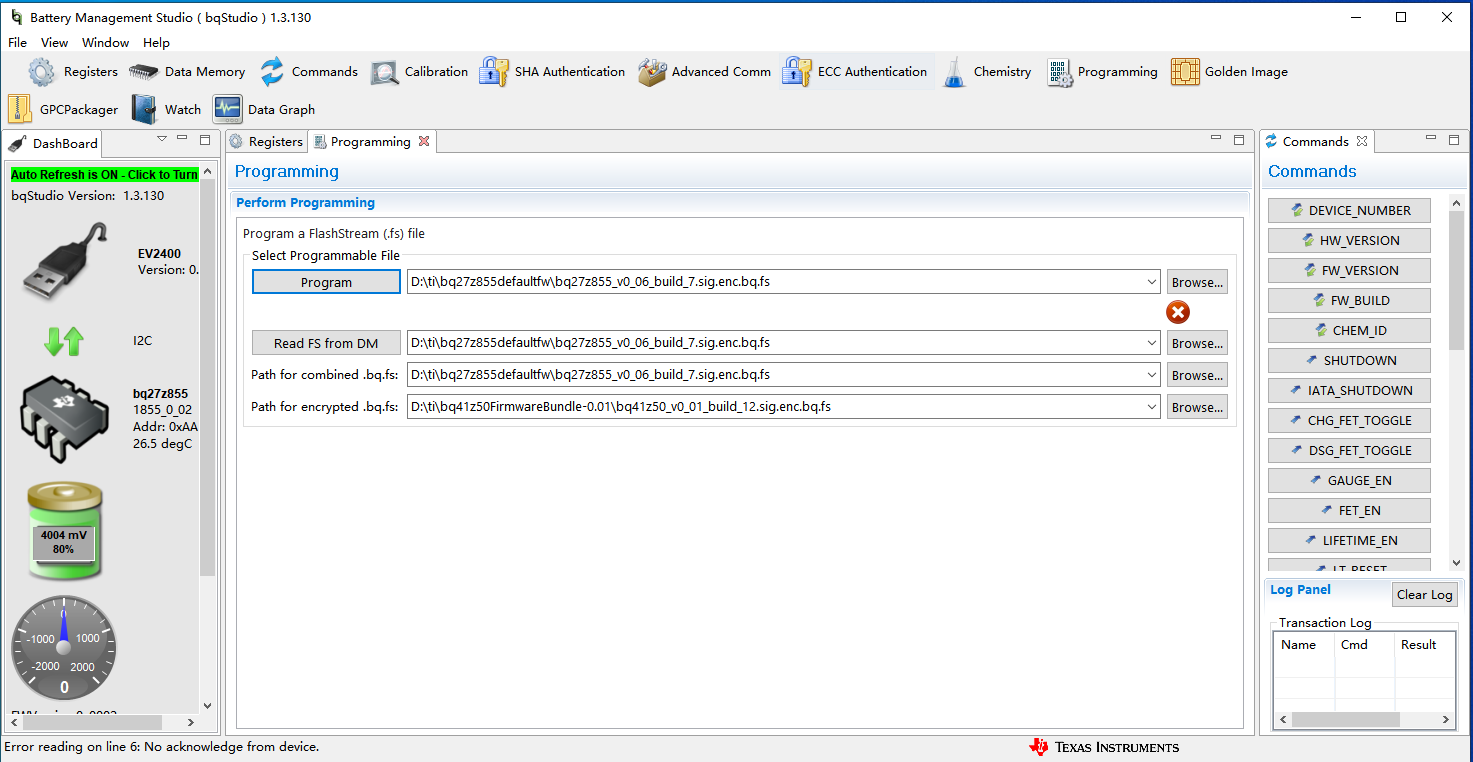Open the Golden Image tool

pos(1229,72)
